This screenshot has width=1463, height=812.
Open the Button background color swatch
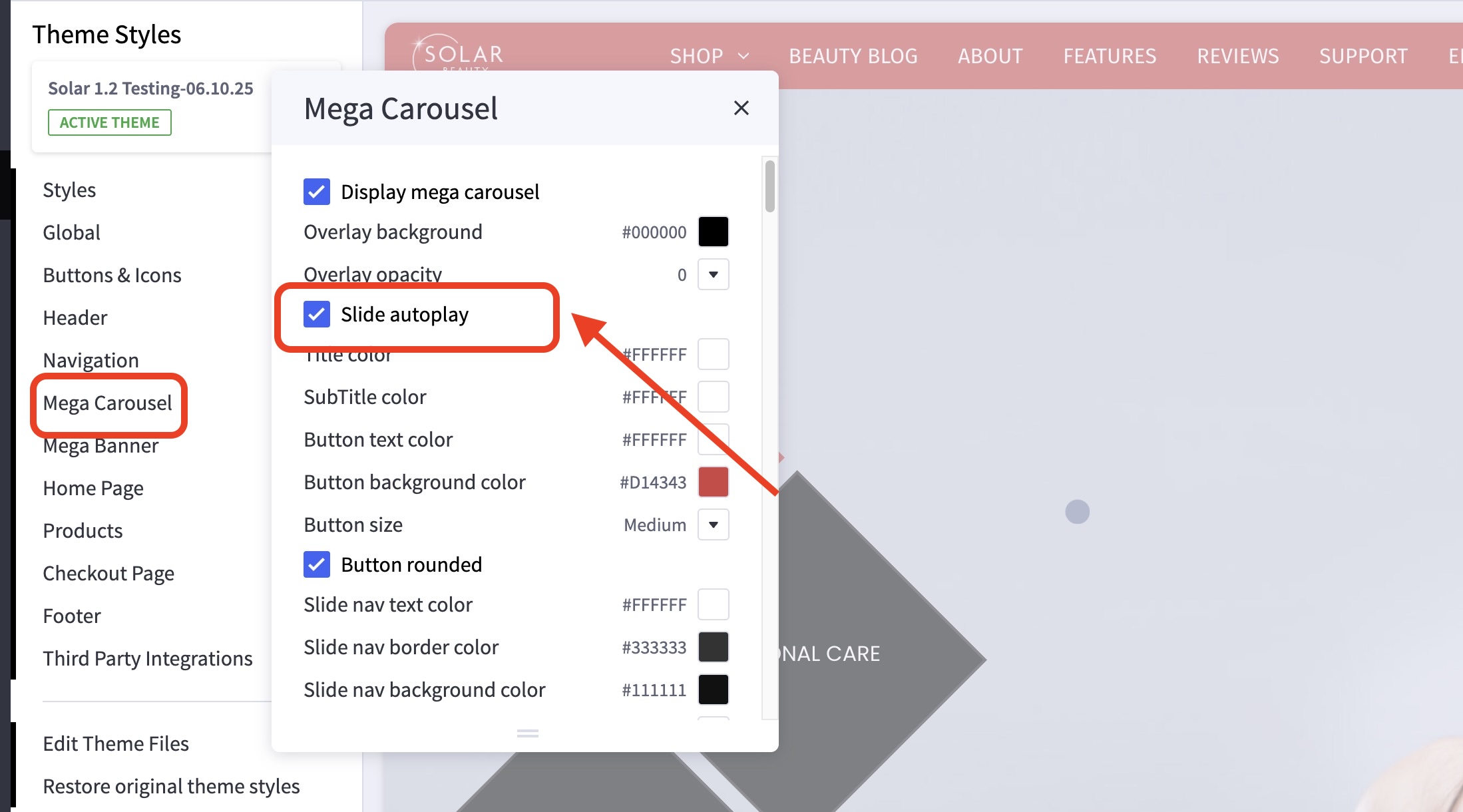(713, 482)
